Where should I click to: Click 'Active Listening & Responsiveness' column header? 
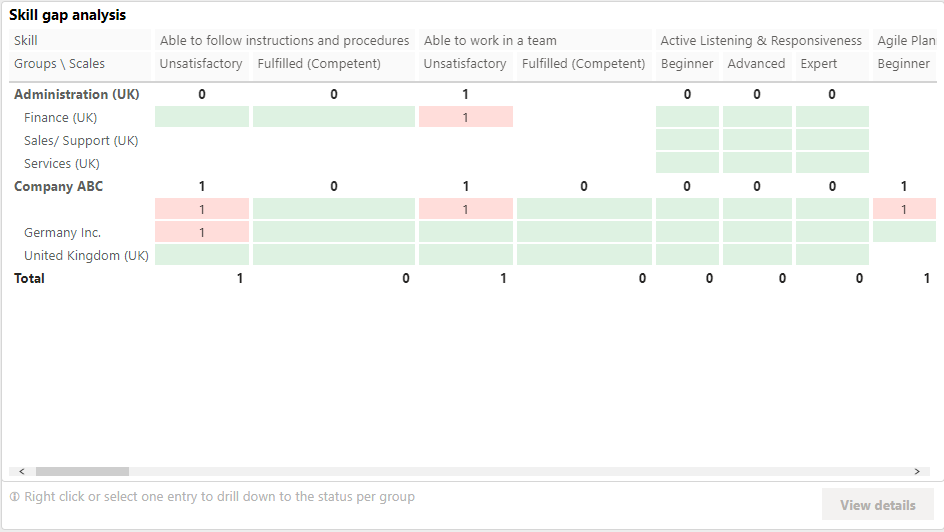coord(761,41)
